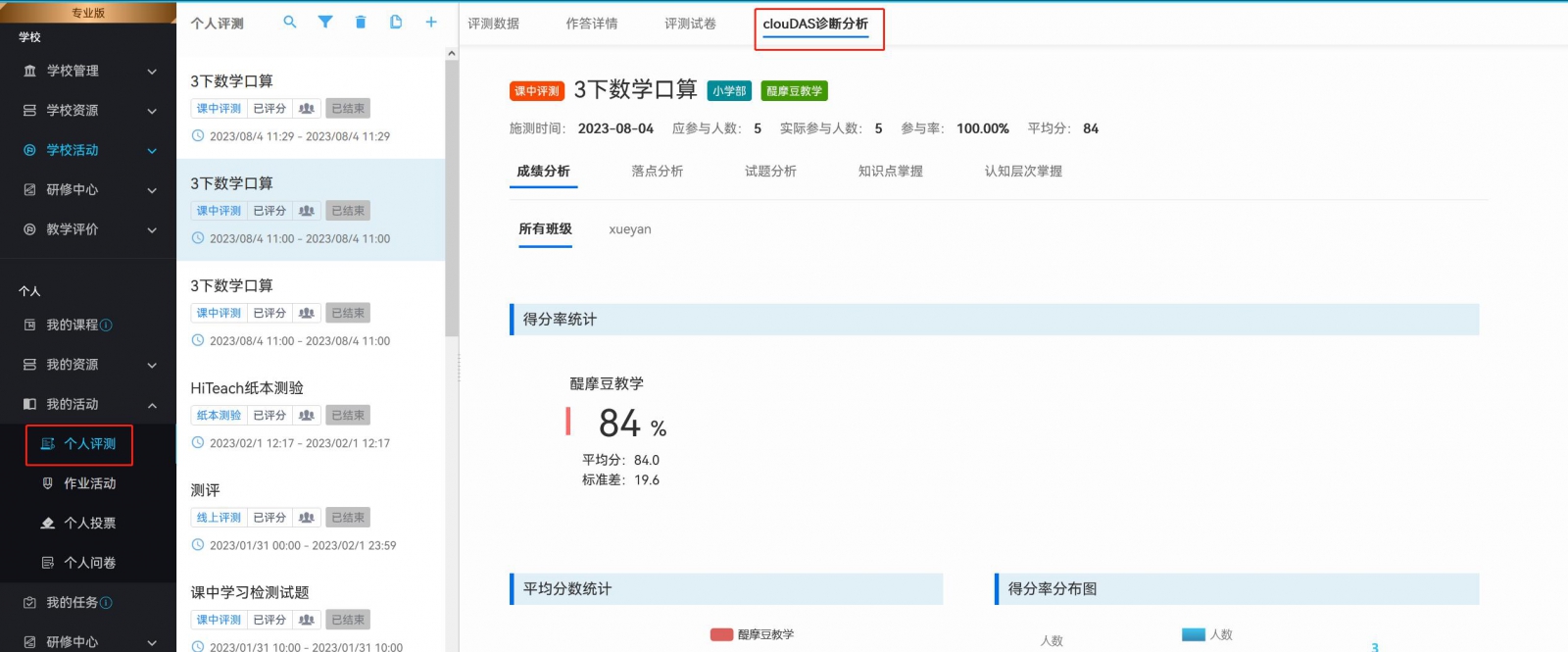Click scroll-up arrow of evaluation list scrollbar
This screenshot has height=652, width=1568.
click(x=452, y=53)
